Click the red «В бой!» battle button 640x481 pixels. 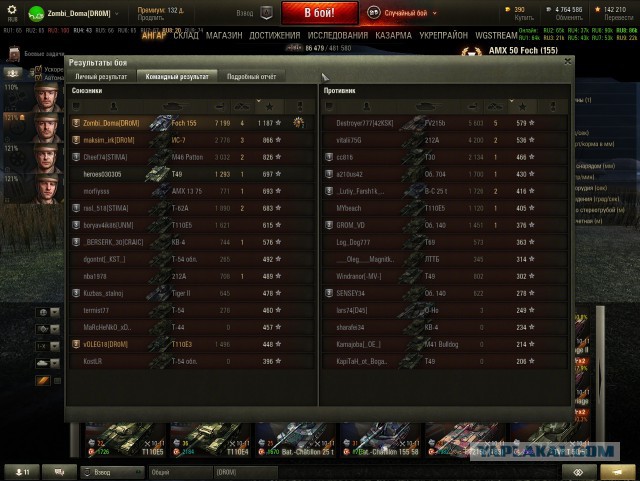pyautogui.click(x=320, y=13)
